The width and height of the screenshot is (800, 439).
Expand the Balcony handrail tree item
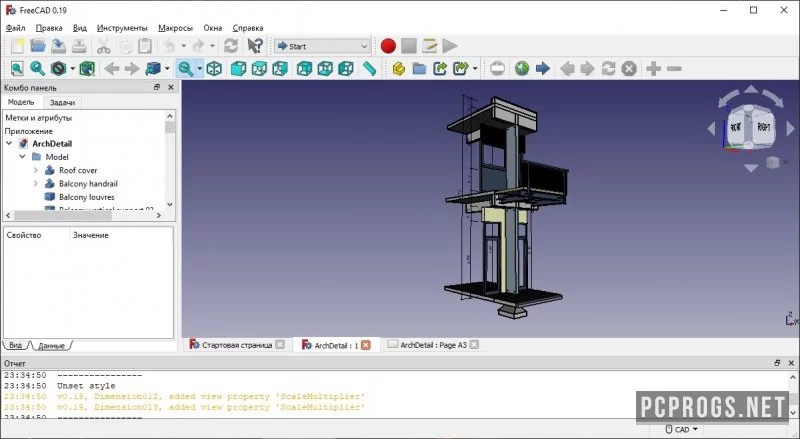[35, 183]
